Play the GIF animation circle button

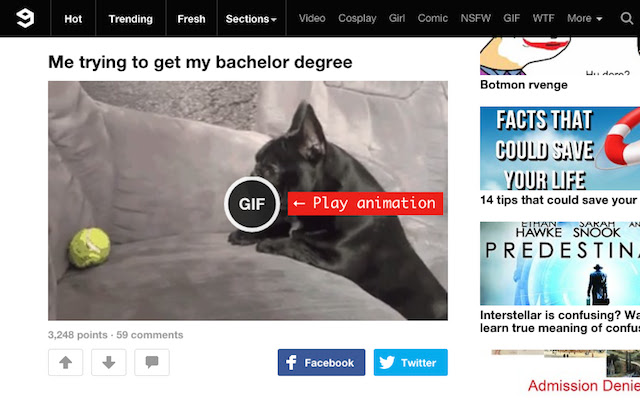coord(252,204)
